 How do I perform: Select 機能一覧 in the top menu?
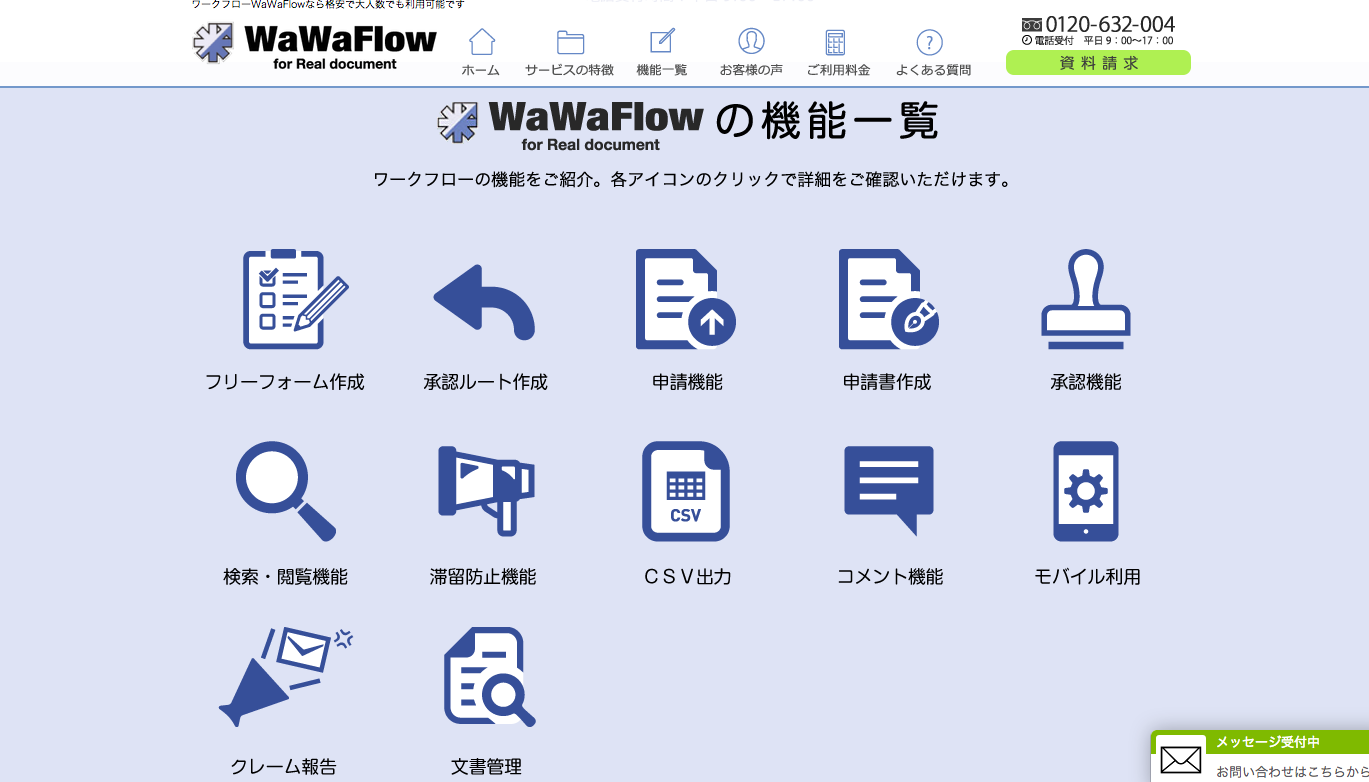[662, 52]
